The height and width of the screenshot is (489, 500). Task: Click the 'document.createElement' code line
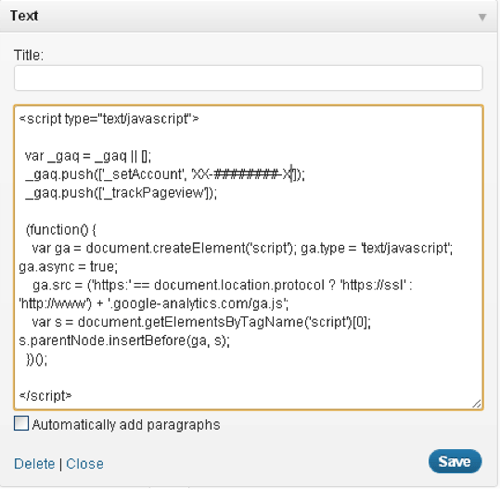coord(242,248)
